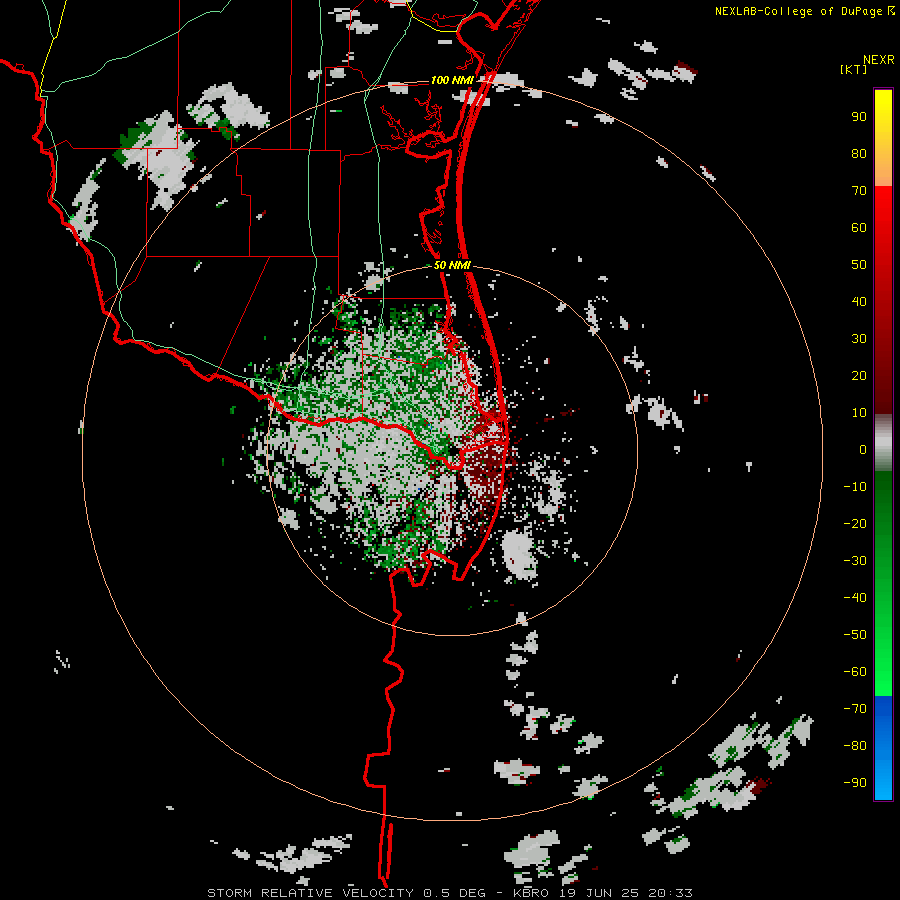Click the -10 knots scale label
The image size is (900, 900).
[855, 487]
